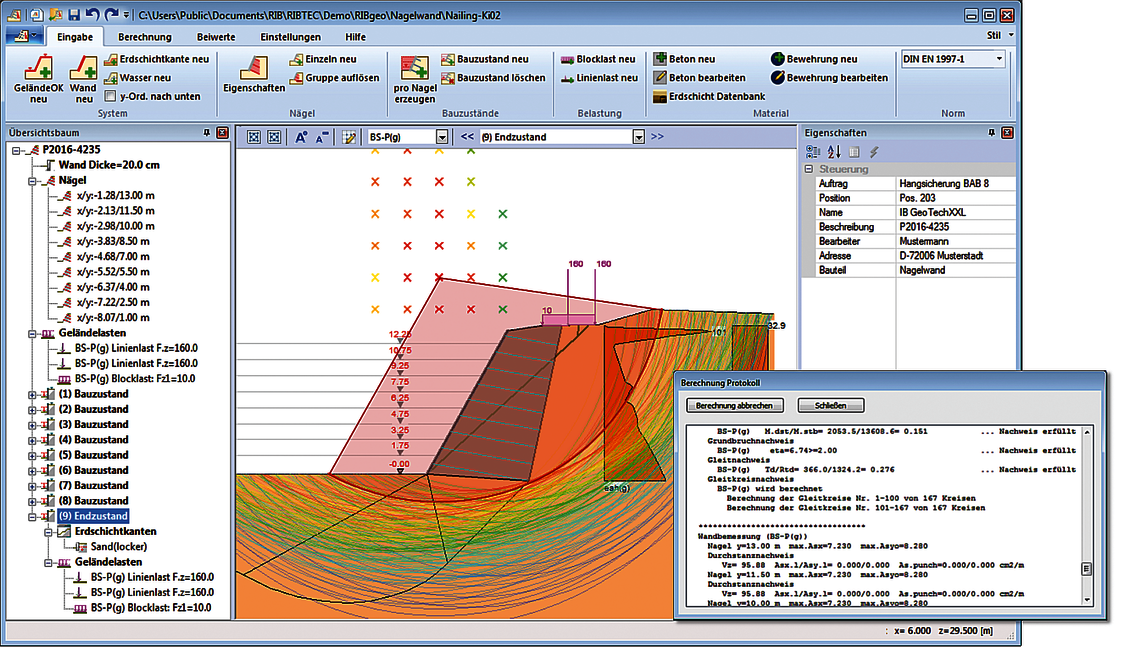Open the Erdschicht Datenbank
The height and width of the screenshot is (647, 1140).
point(709,96)
